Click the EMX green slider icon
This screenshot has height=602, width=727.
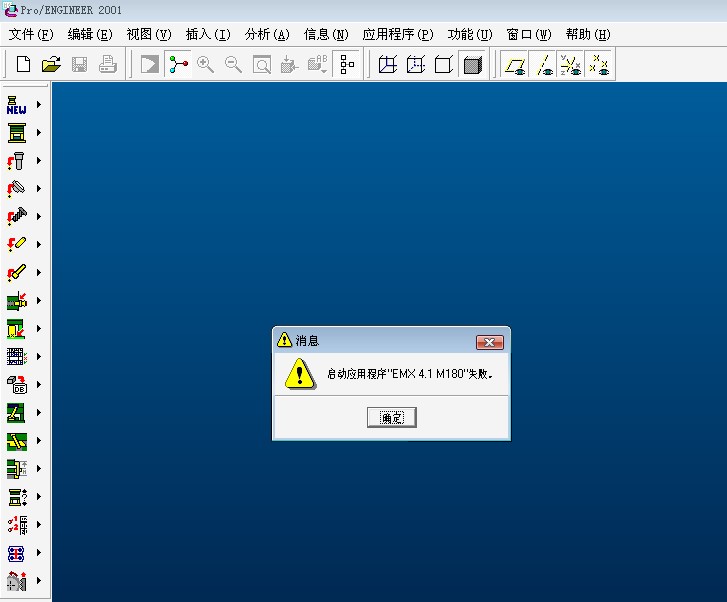[x=17, y=413]
